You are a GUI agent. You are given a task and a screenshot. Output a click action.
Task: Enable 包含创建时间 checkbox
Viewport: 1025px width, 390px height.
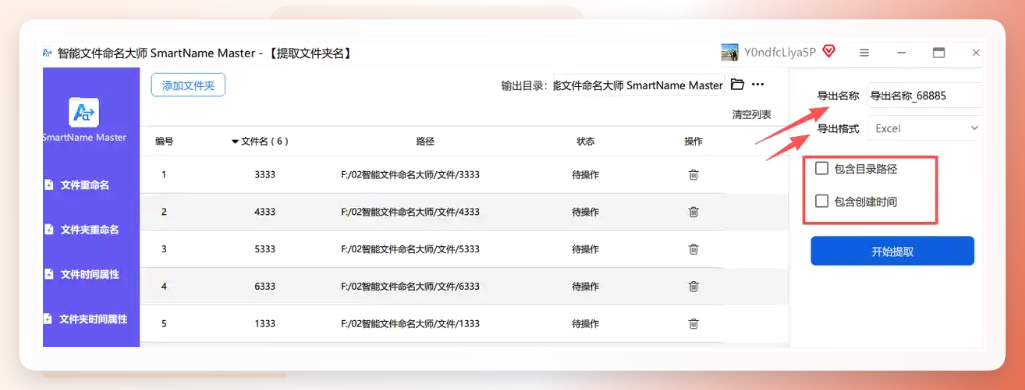(822, 201)
